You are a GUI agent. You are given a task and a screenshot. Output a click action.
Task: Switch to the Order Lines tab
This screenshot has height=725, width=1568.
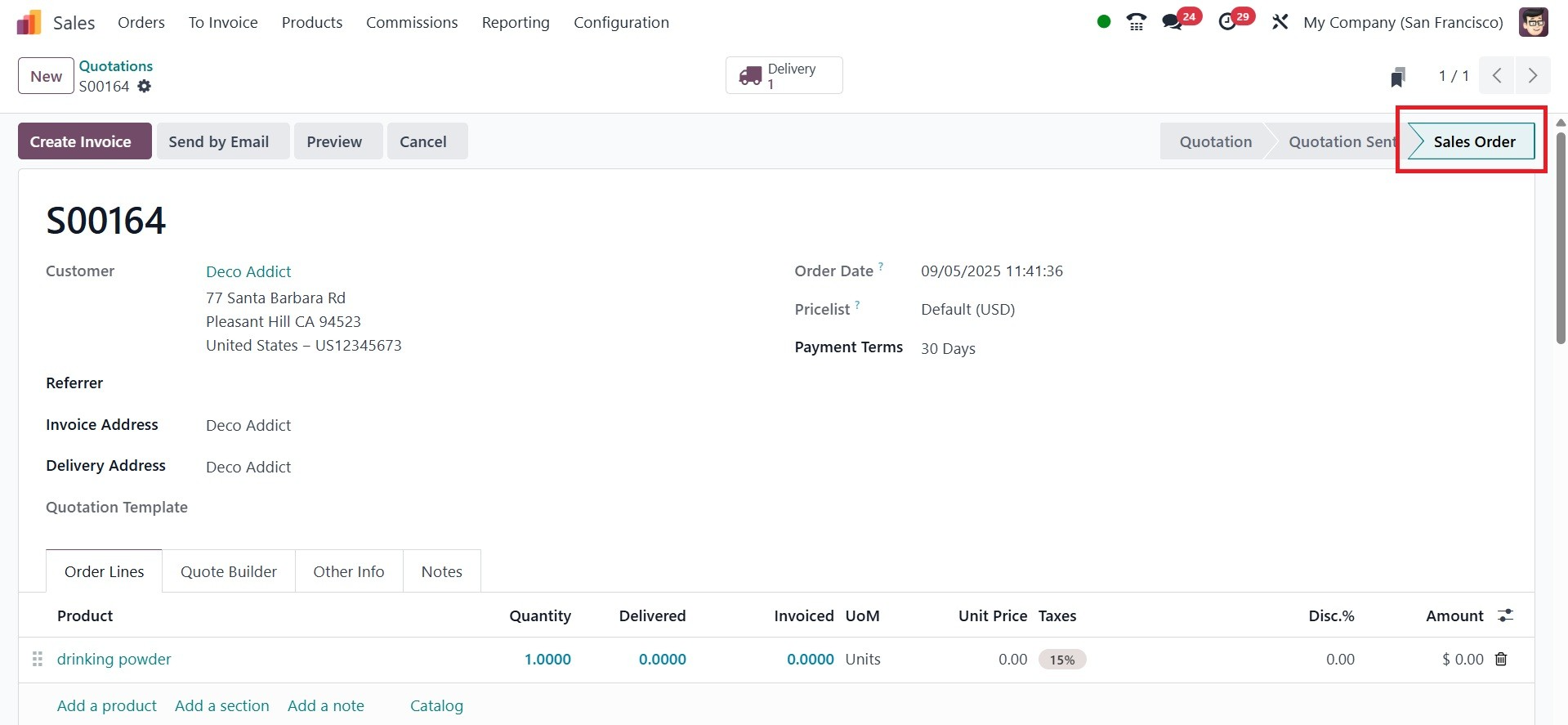104,571
